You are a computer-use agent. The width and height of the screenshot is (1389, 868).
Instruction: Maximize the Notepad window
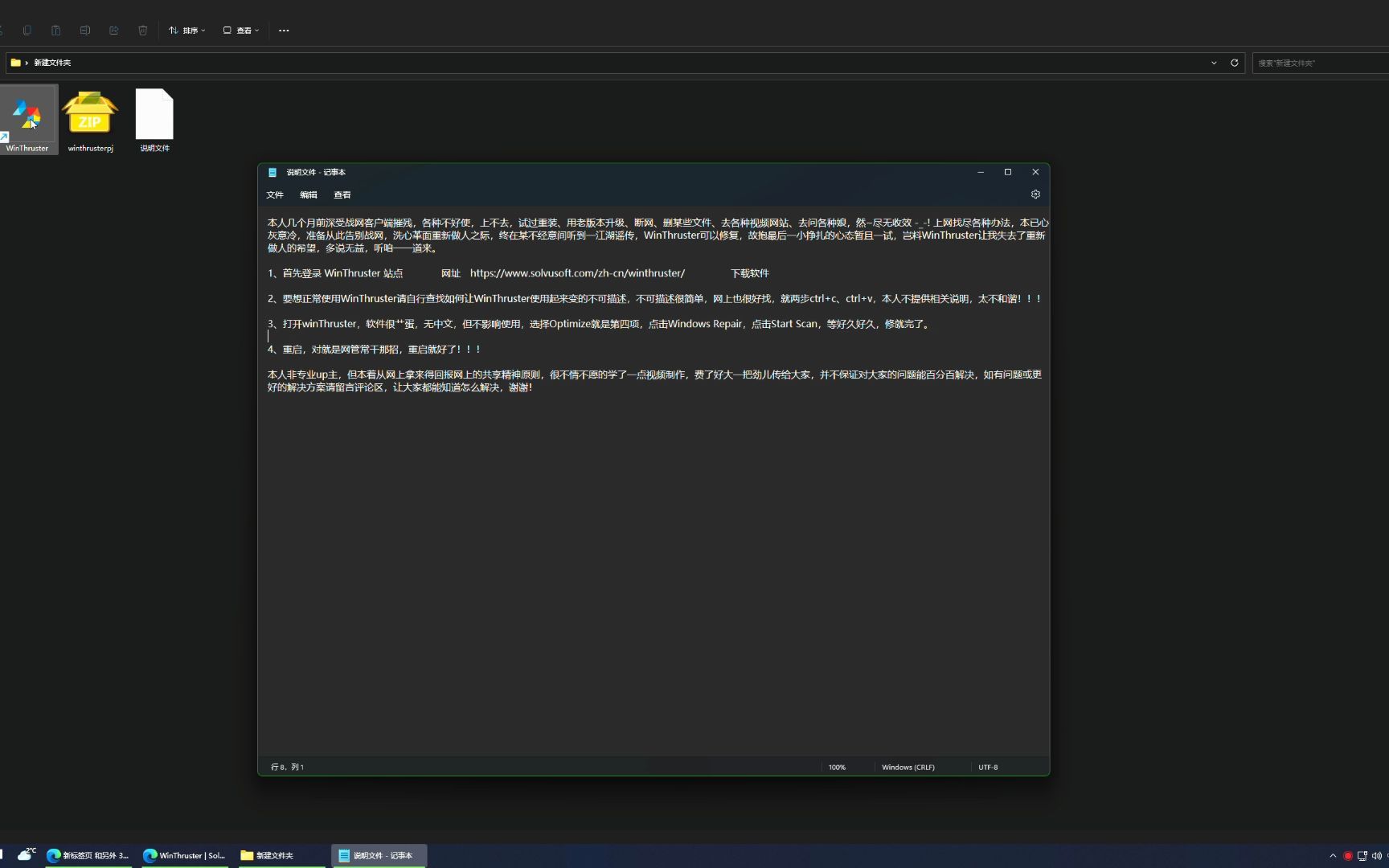click(1008, 172)
